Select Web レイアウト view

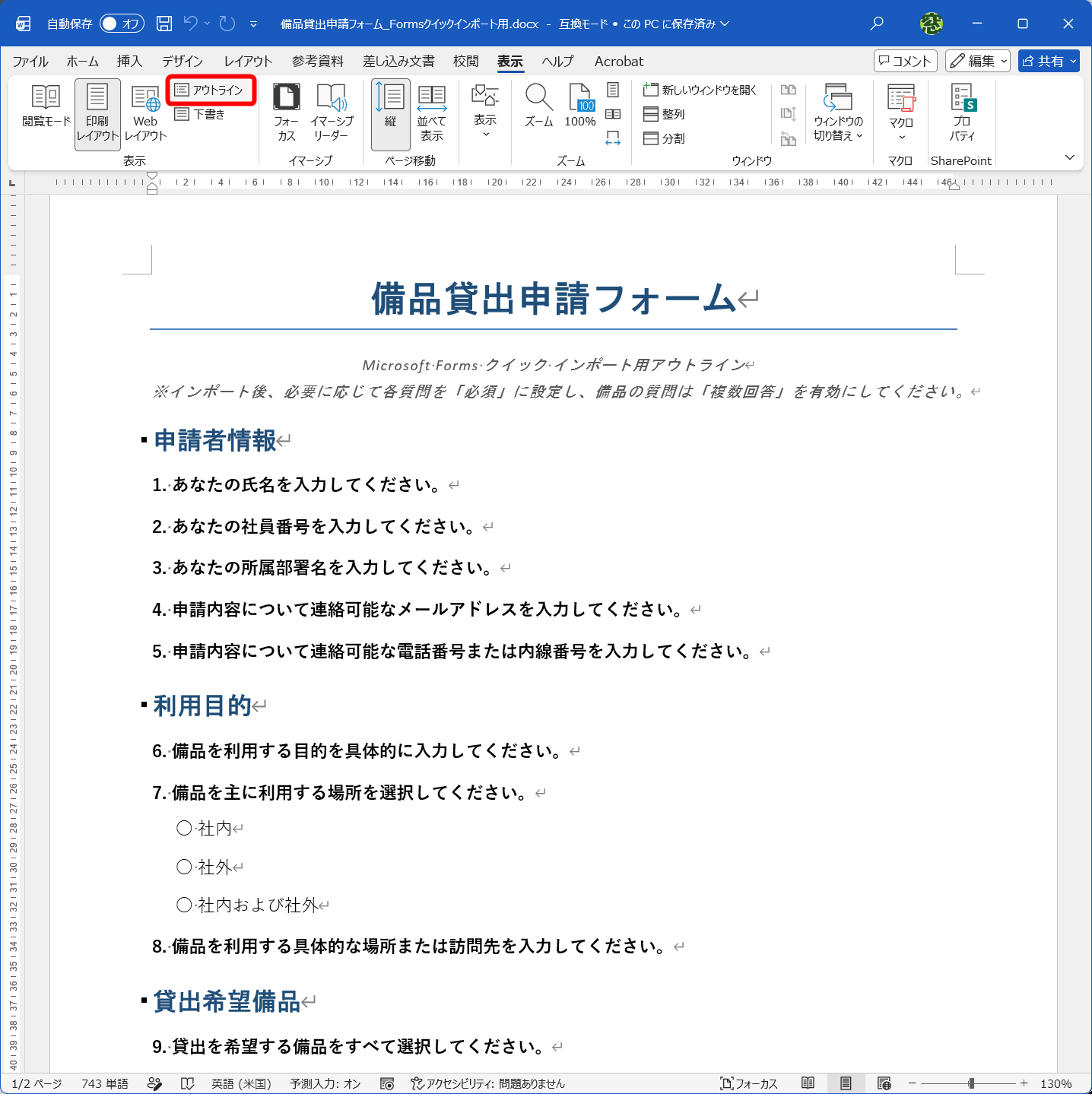pos(145,113)
